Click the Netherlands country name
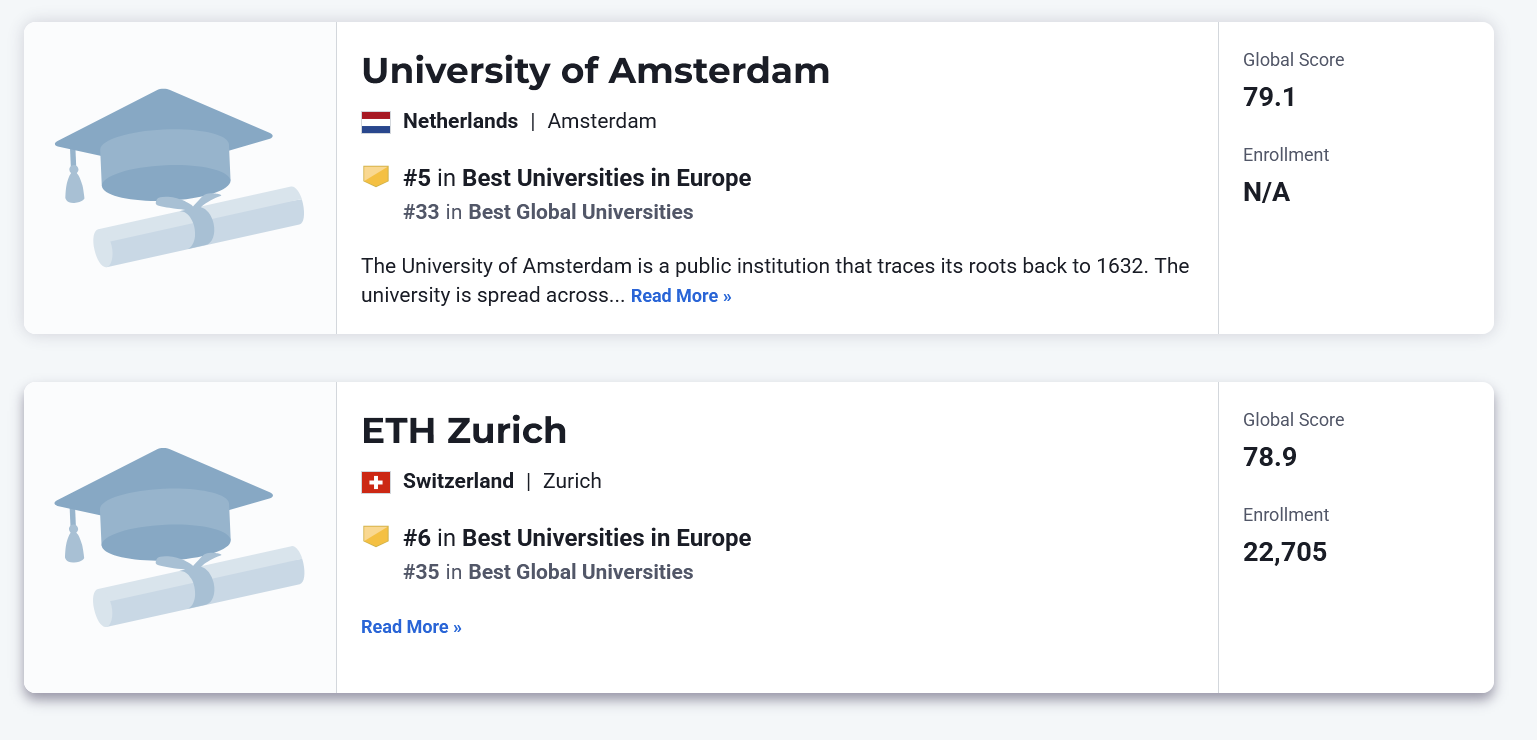 460,121
